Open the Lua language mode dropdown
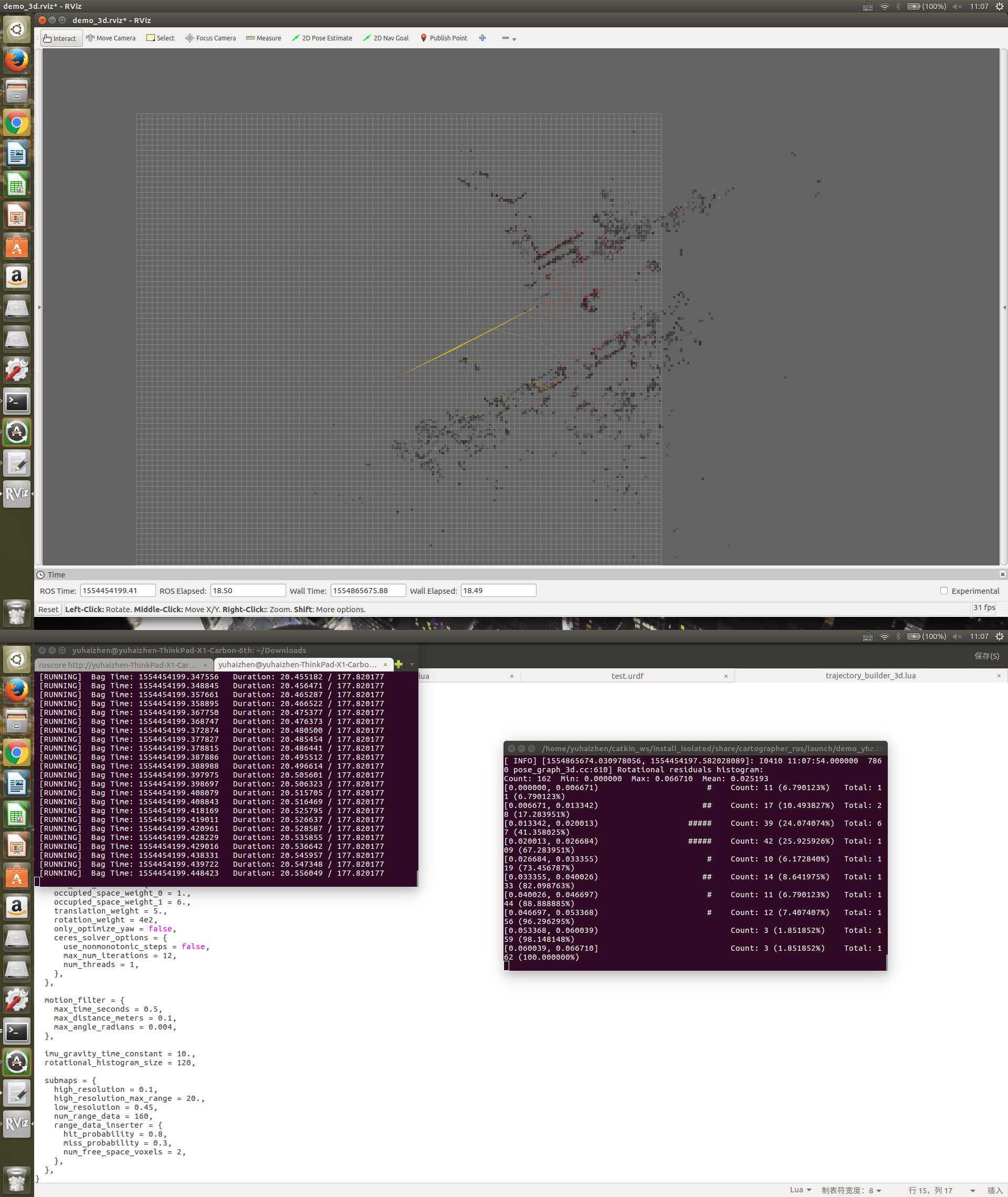Image resolution: width=1008 pixels, height=1197 pixels. pos(800,1190)
